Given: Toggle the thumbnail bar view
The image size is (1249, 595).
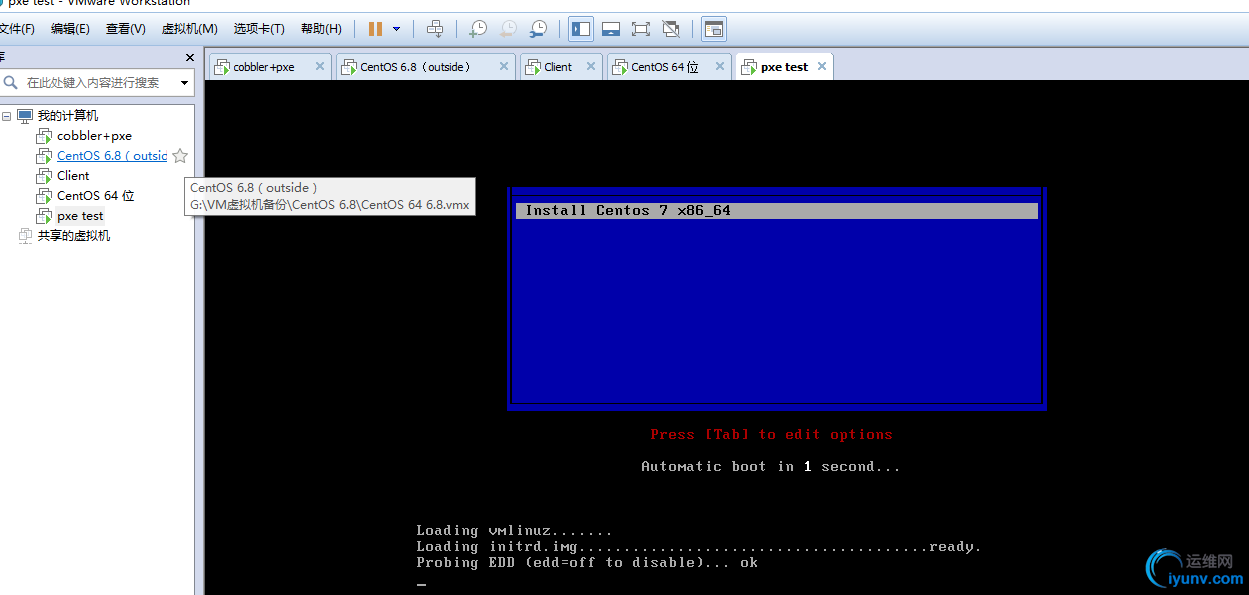Looking at the screenshot, I should coord(611,29).
